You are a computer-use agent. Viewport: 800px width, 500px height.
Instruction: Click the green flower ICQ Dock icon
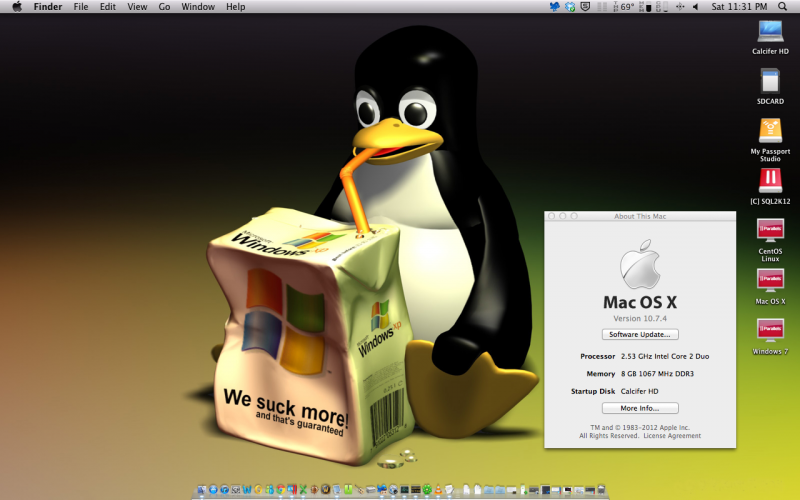tap(427, 490)
